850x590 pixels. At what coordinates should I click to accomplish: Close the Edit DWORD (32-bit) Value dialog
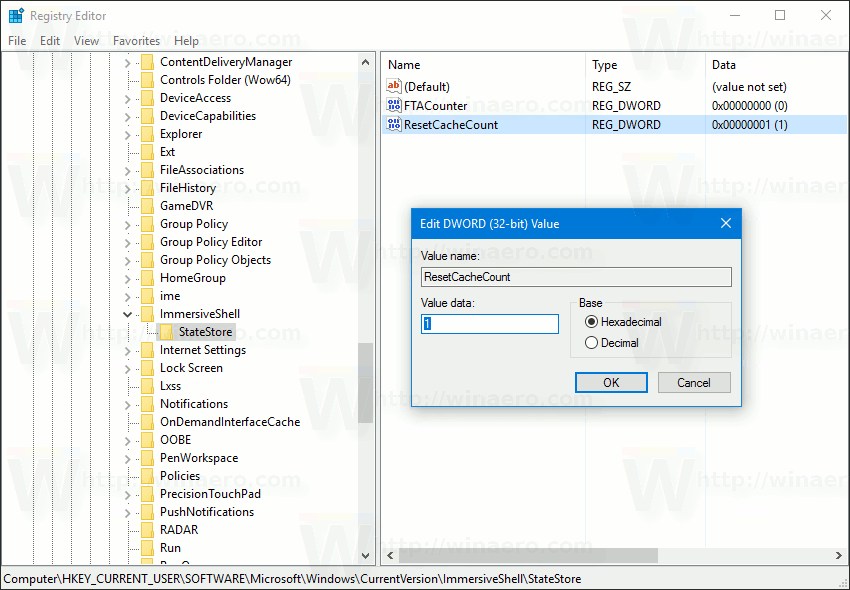tap(726, 223)
